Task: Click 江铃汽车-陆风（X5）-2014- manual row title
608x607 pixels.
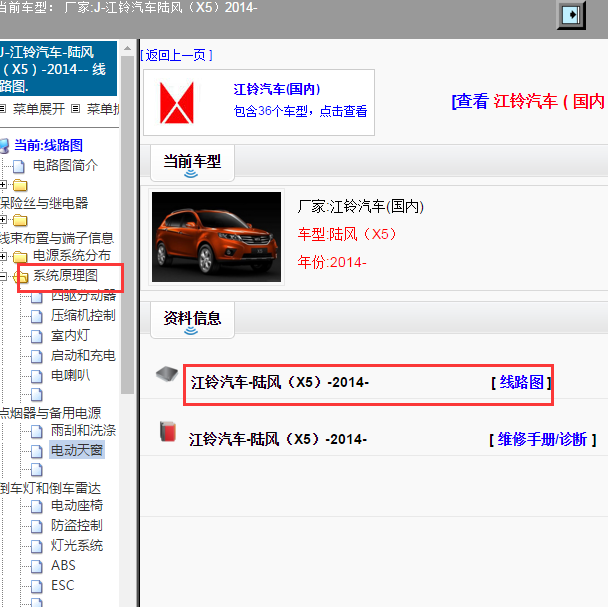Action: coord(278,439)
